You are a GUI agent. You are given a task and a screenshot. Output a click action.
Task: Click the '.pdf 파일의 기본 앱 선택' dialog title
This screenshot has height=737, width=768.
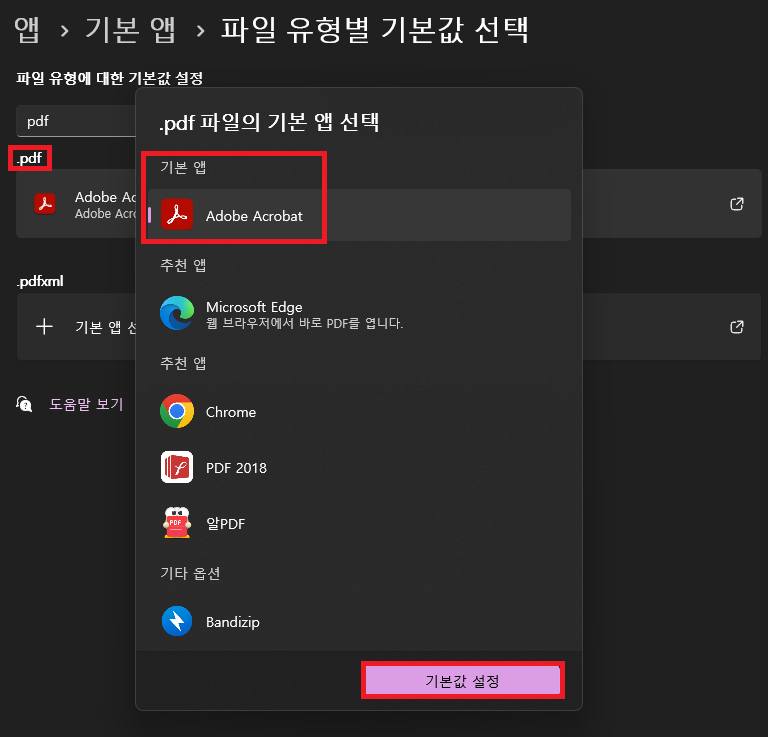click(x=269, y=122)
